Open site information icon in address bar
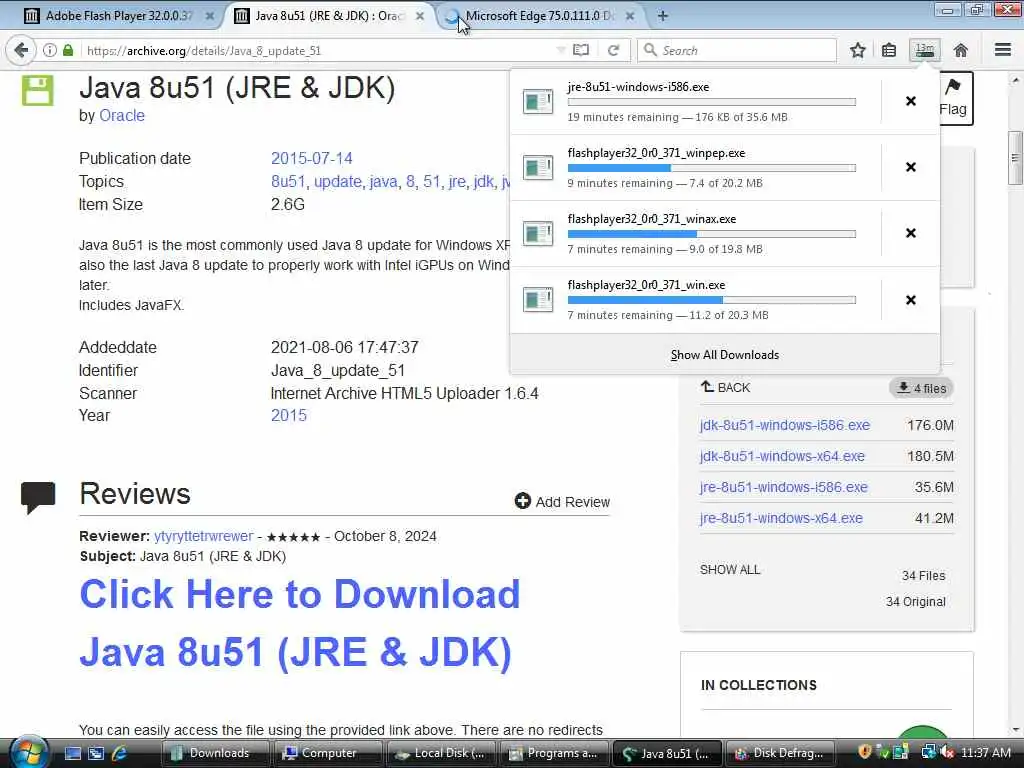 click(x=50, y=50)
